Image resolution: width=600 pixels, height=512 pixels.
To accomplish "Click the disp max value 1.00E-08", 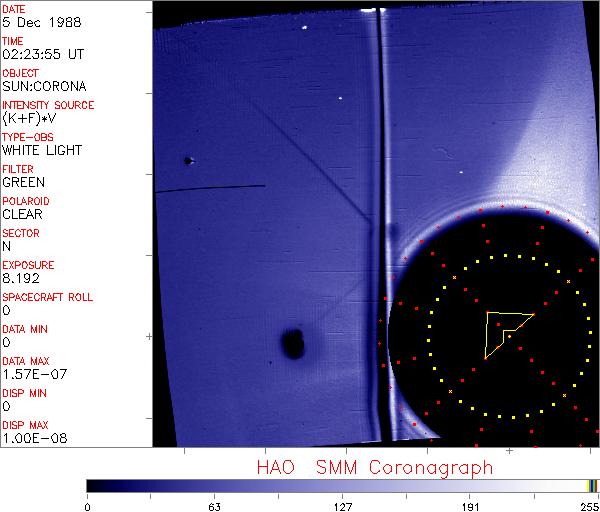I will pos(28,439).
